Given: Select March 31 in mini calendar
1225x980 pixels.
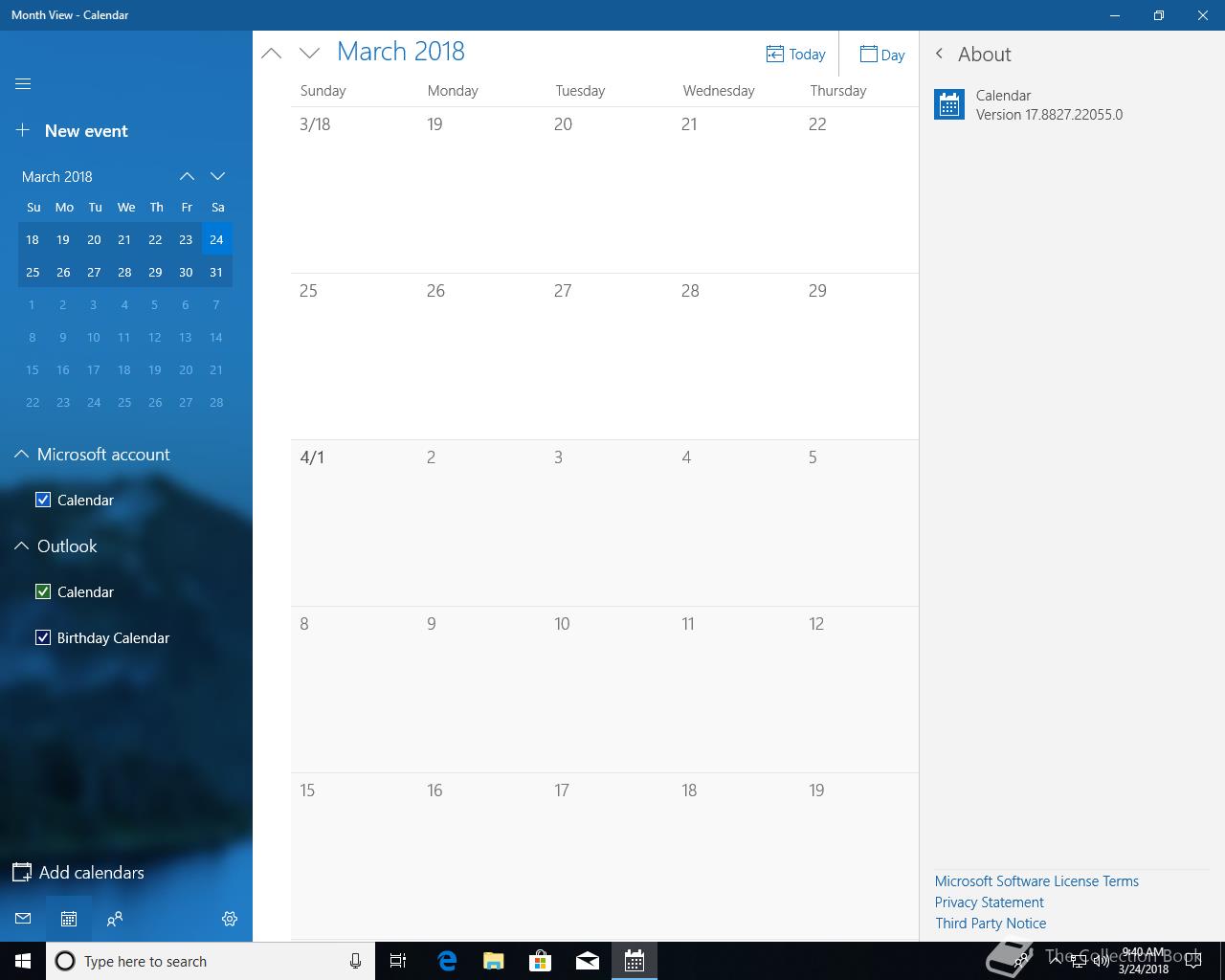Looking at the screenshot, I should point(216,272).
